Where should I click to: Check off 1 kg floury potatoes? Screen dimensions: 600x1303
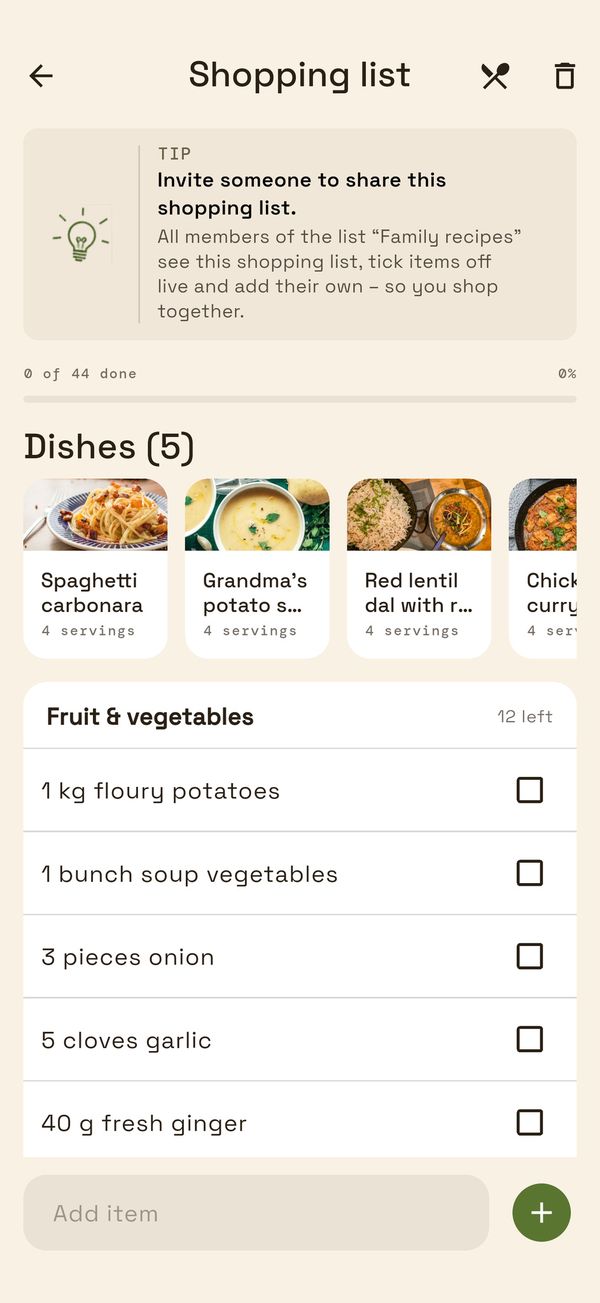pyautogui.click(x=530, y=790)
